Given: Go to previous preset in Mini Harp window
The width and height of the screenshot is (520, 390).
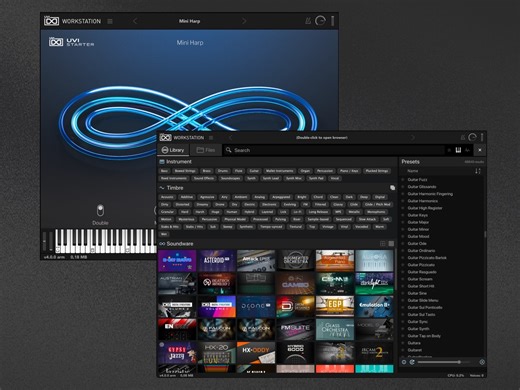Looking at the screenshot, I should tap(135, 21).
